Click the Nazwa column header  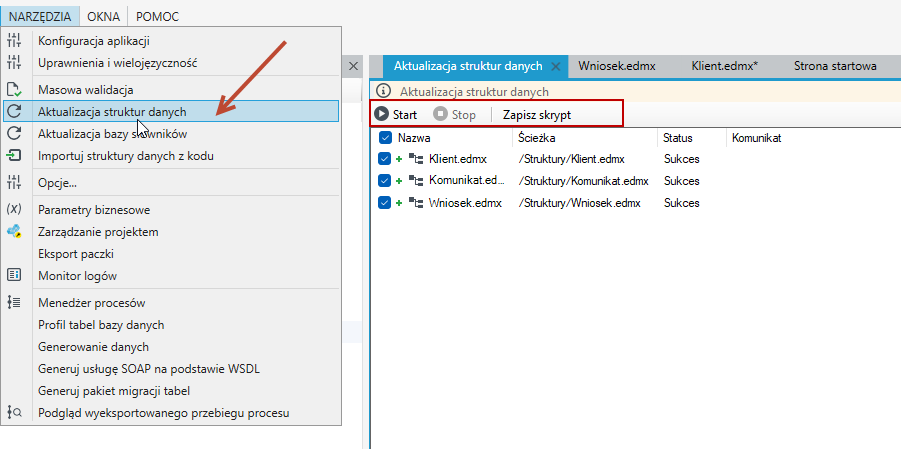tap(414, 138)
